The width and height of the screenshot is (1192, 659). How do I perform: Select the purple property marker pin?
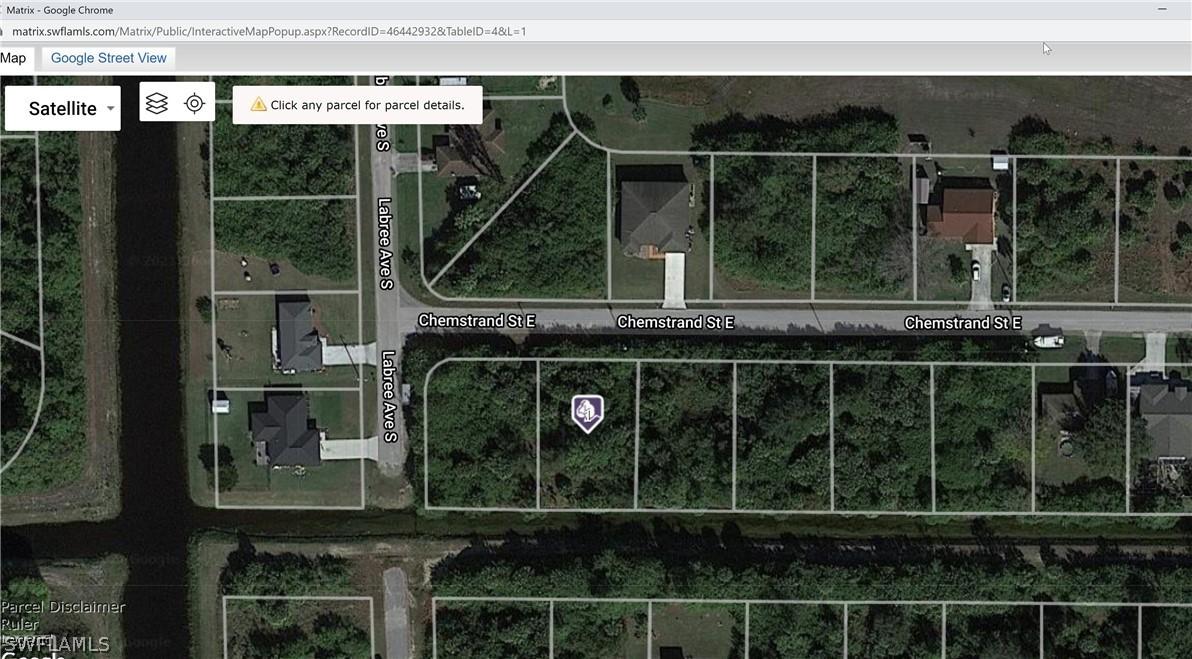[587, 412]
